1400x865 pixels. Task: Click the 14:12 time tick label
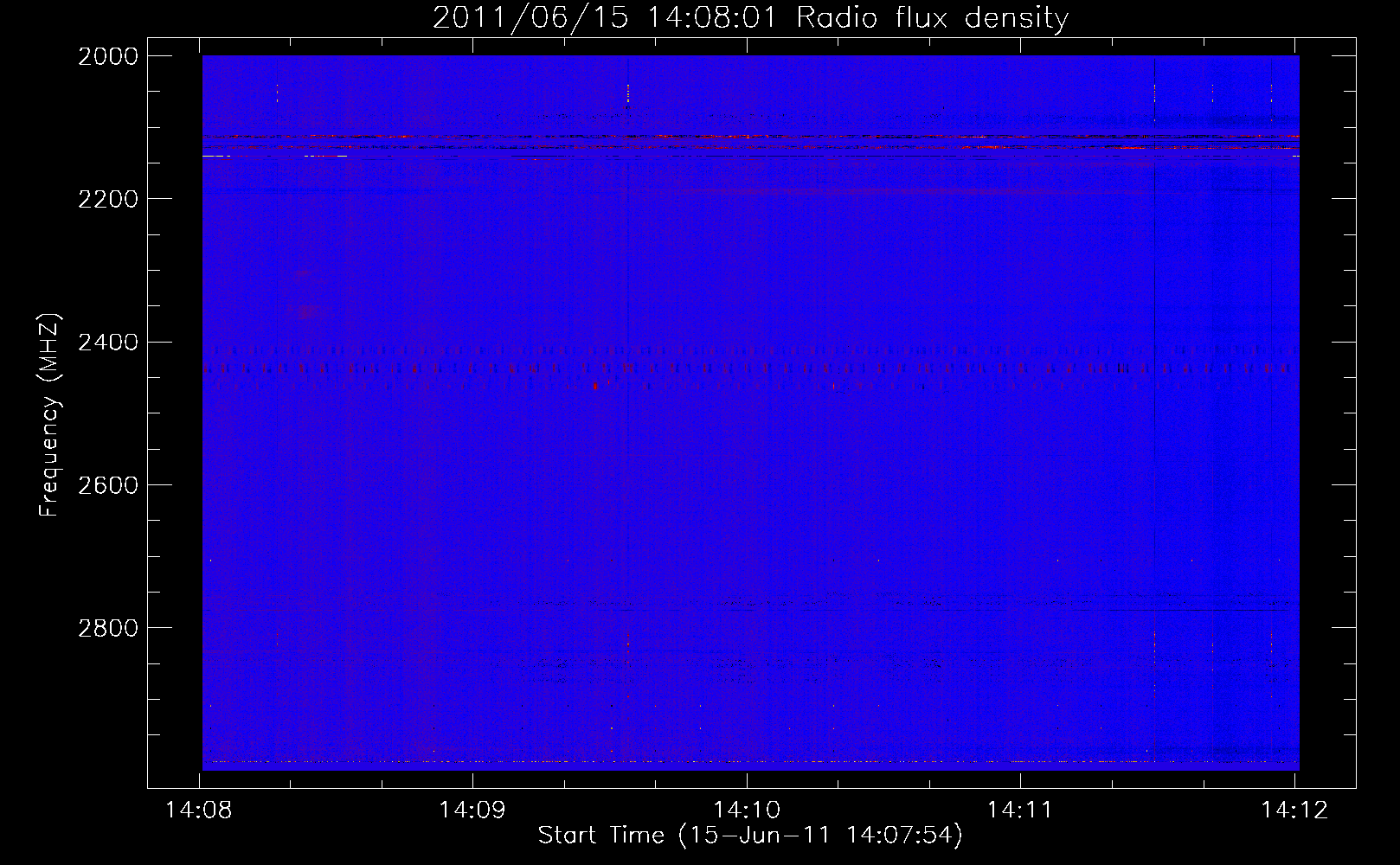pos(1294,811)
